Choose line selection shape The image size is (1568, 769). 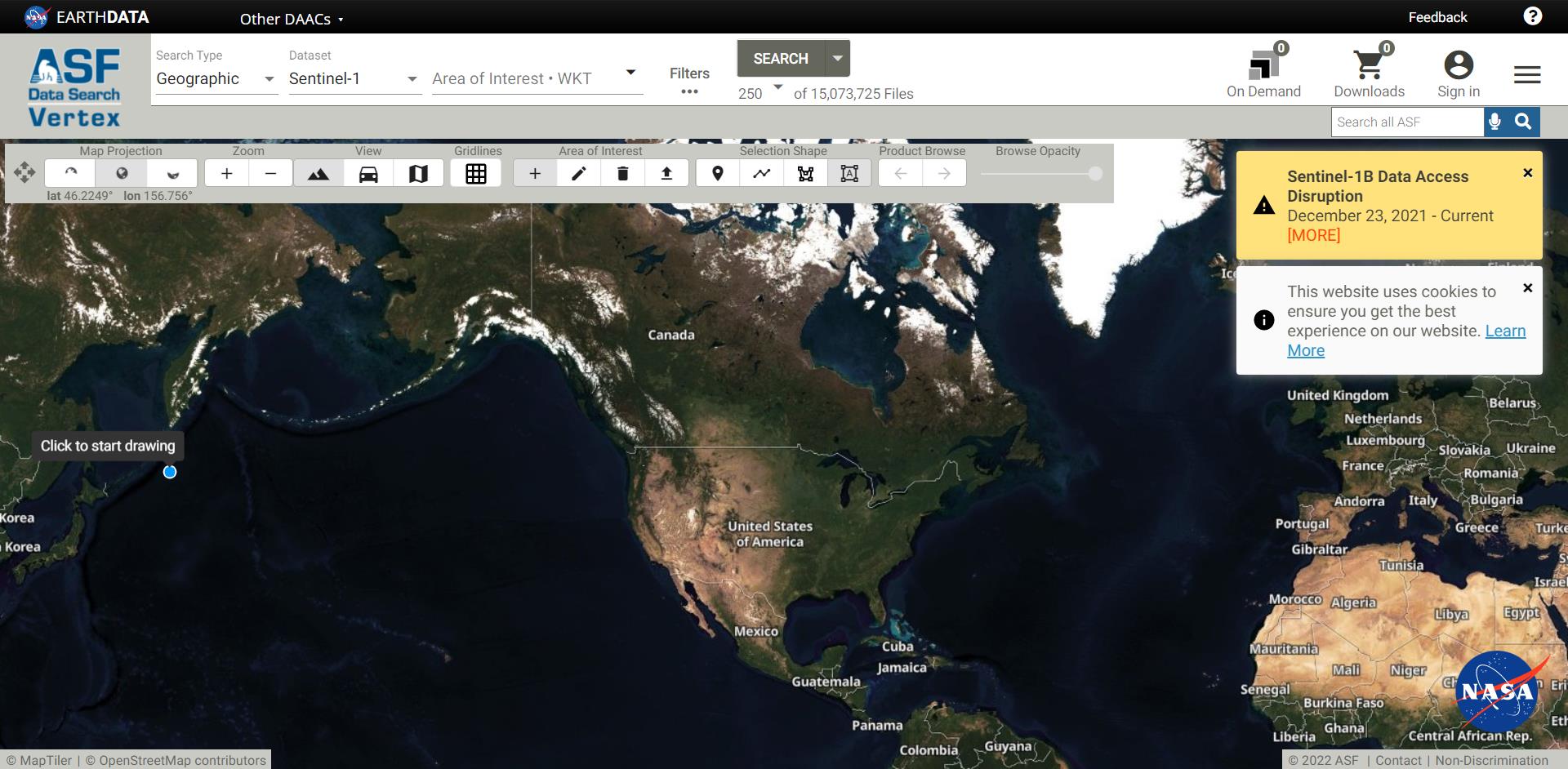pyautogui.click(x=762, y=173)
